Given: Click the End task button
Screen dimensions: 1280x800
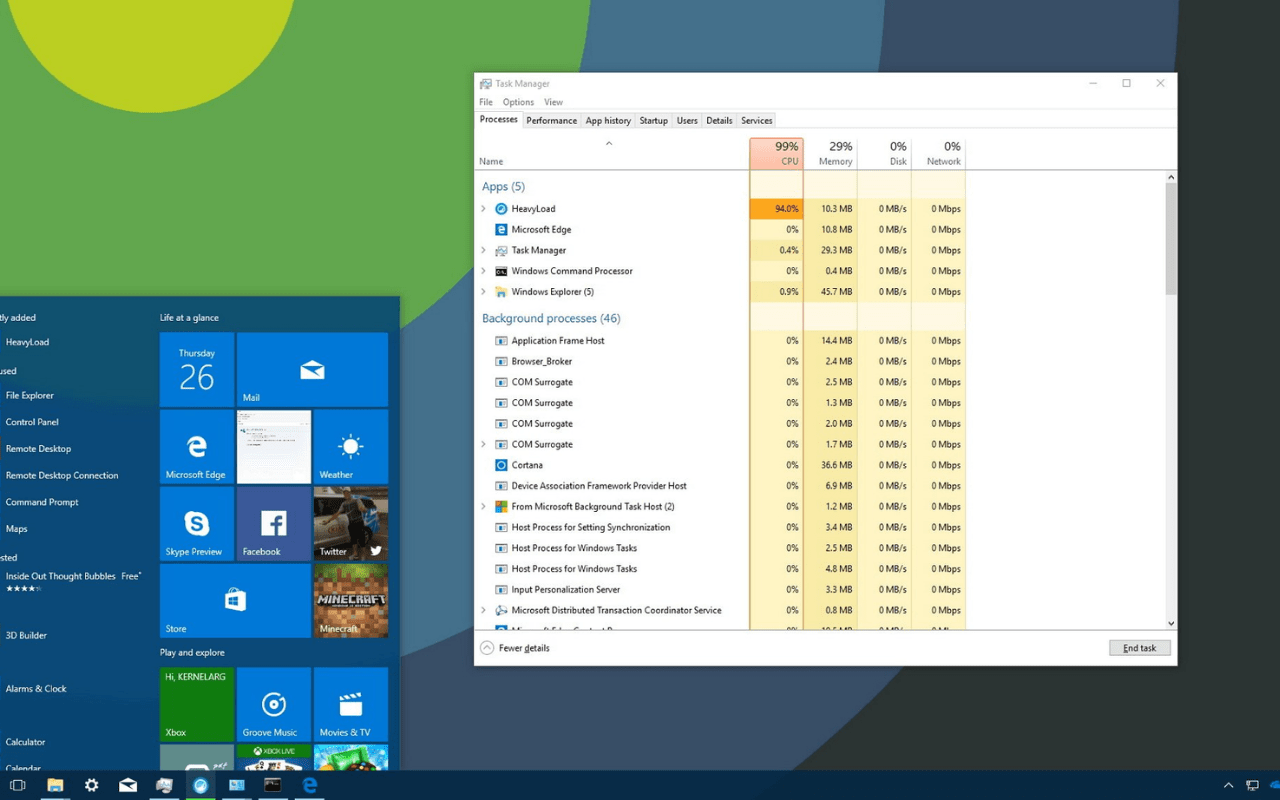Looking at the screenshot, I should tap(1139, 648).
